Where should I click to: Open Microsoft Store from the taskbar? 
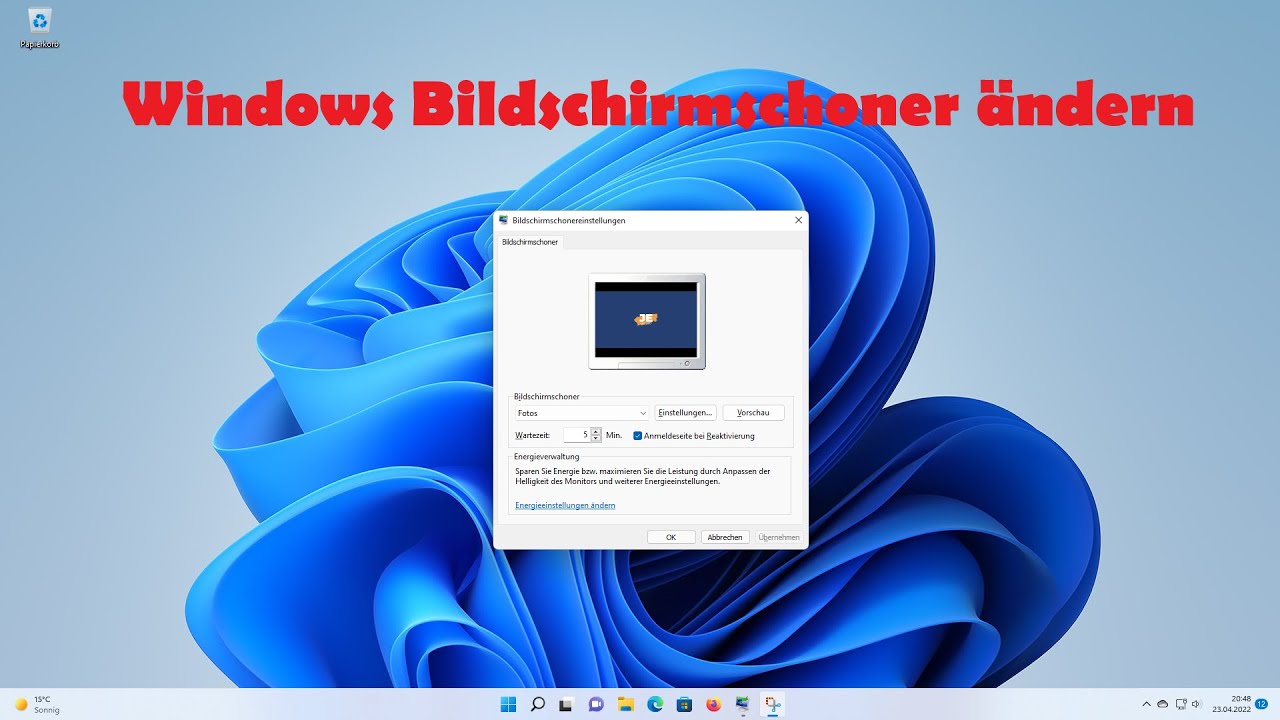684,704
